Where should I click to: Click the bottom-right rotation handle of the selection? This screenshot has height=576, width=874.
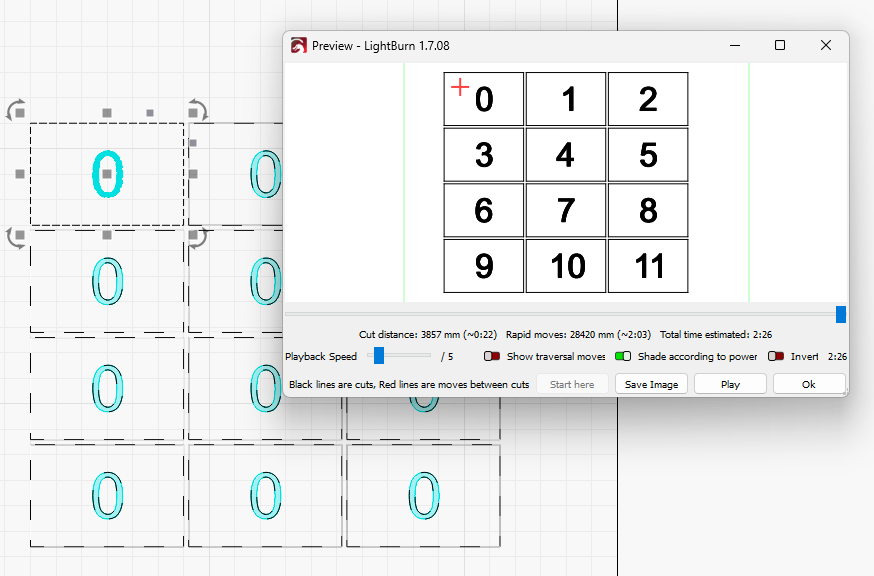pyautogui.click(x=198, y=237)
